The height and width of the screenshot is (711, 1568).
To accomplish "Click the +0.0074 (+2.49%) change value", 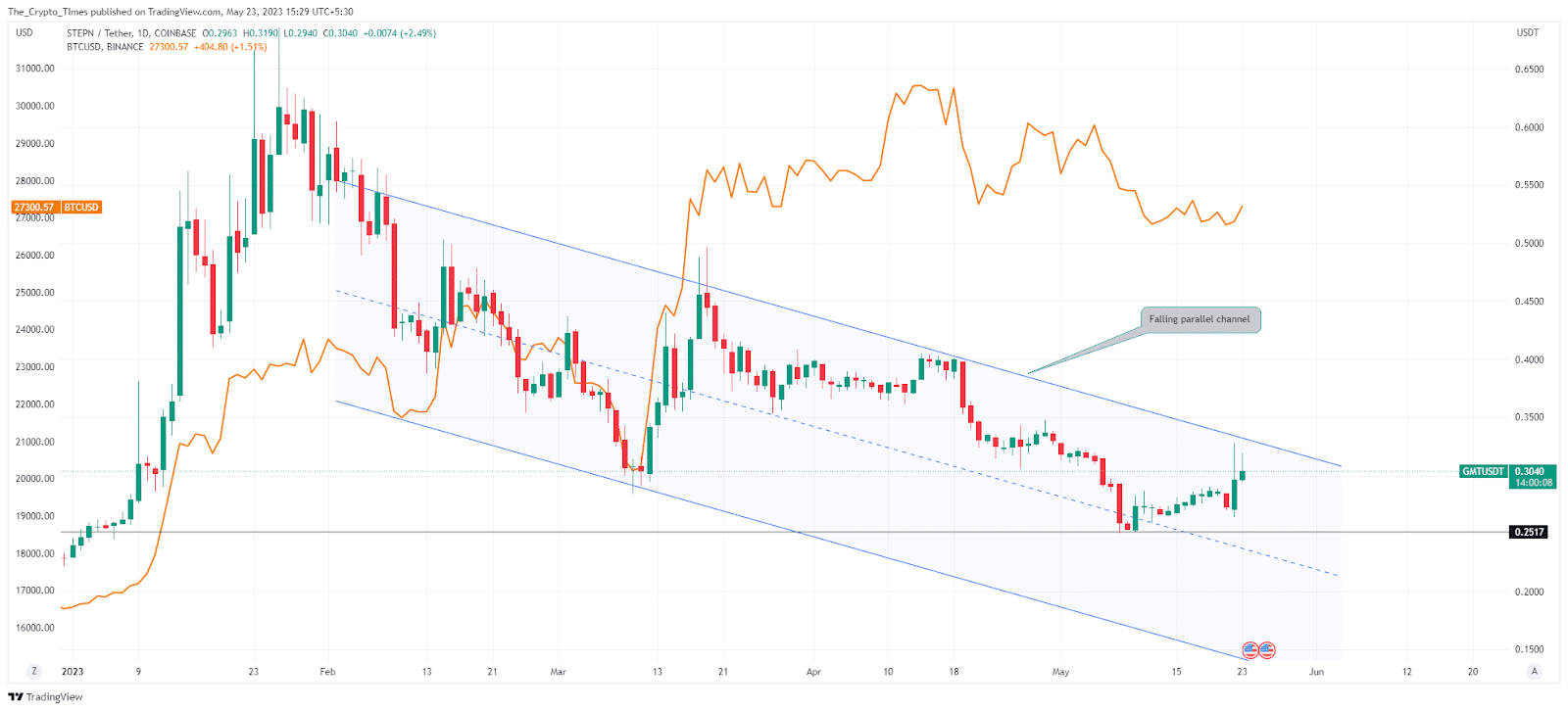I will pos(400,33).
